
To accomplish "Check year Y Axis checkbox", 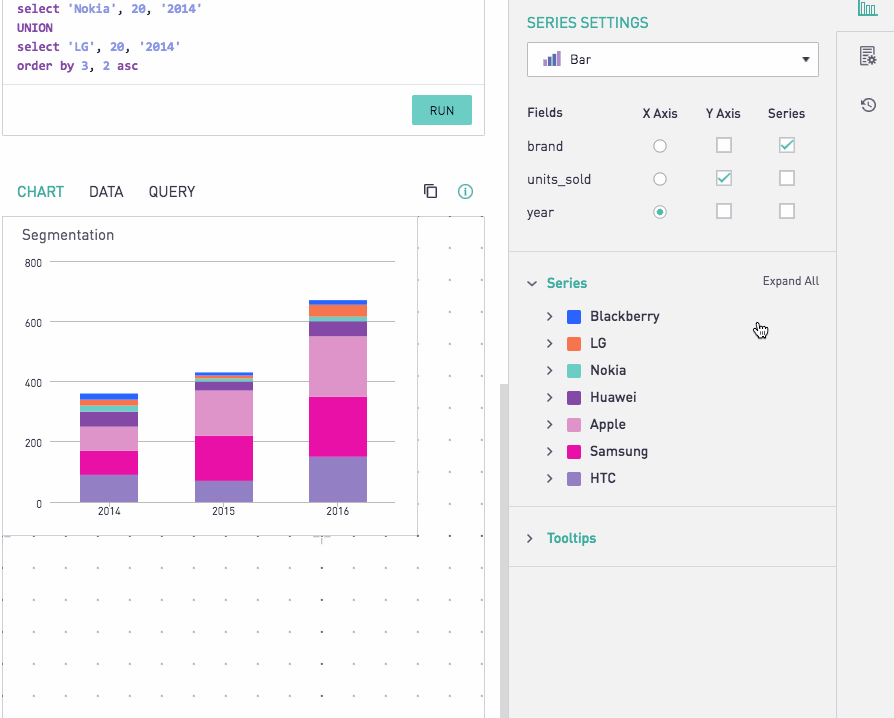I will 724,212.
